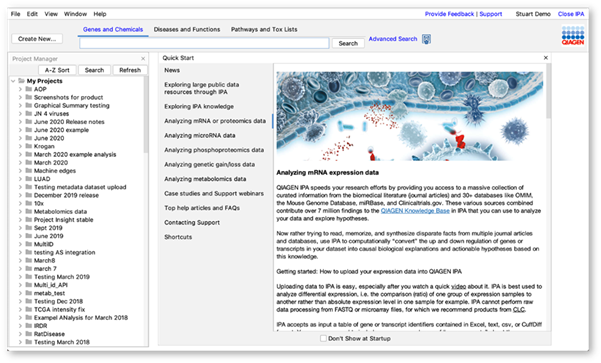Click the quick video link
This screenshot has height=363, width=601.
pos(458,286)
